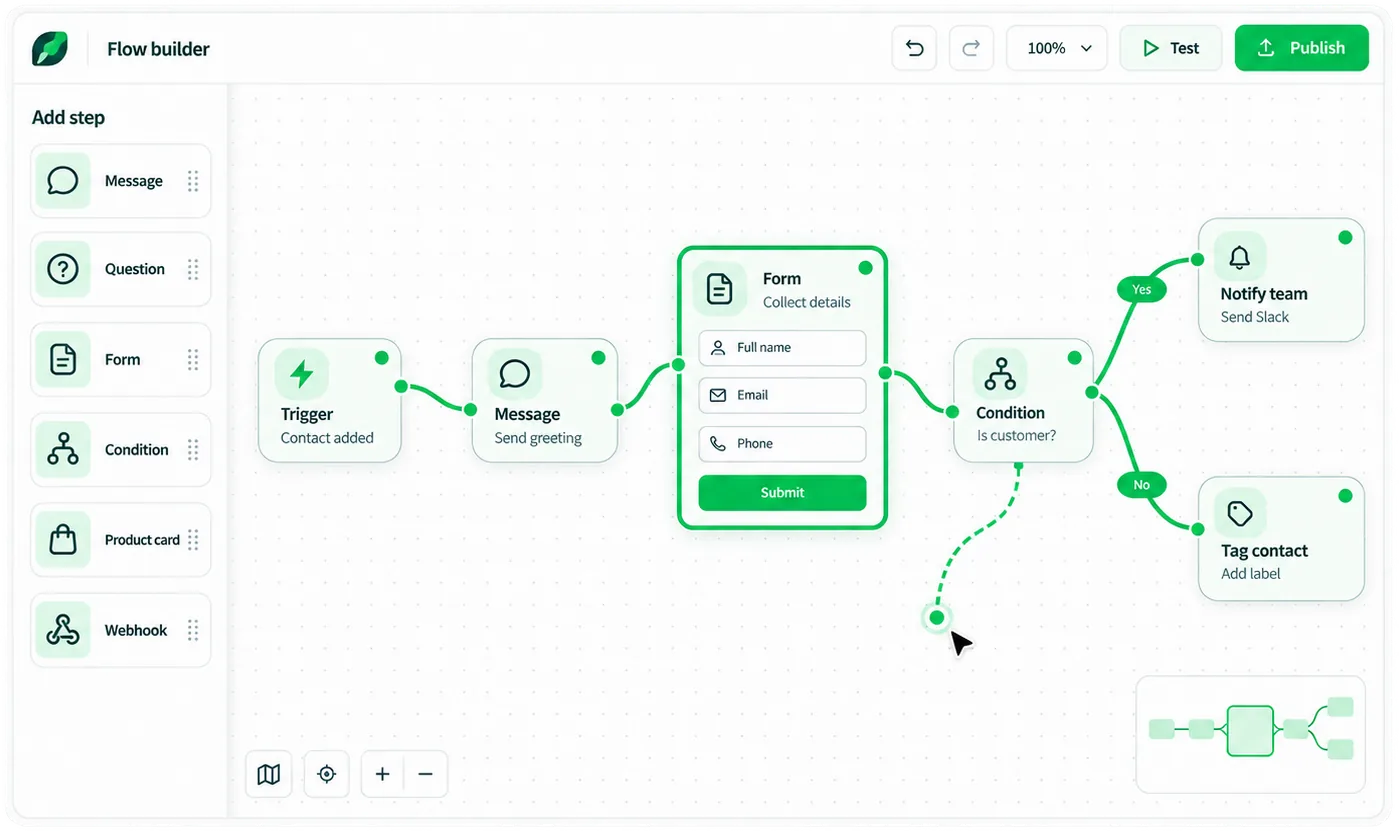Select the Product card step
This screenshot has height=831, width=1399.
tap(121, 540)
